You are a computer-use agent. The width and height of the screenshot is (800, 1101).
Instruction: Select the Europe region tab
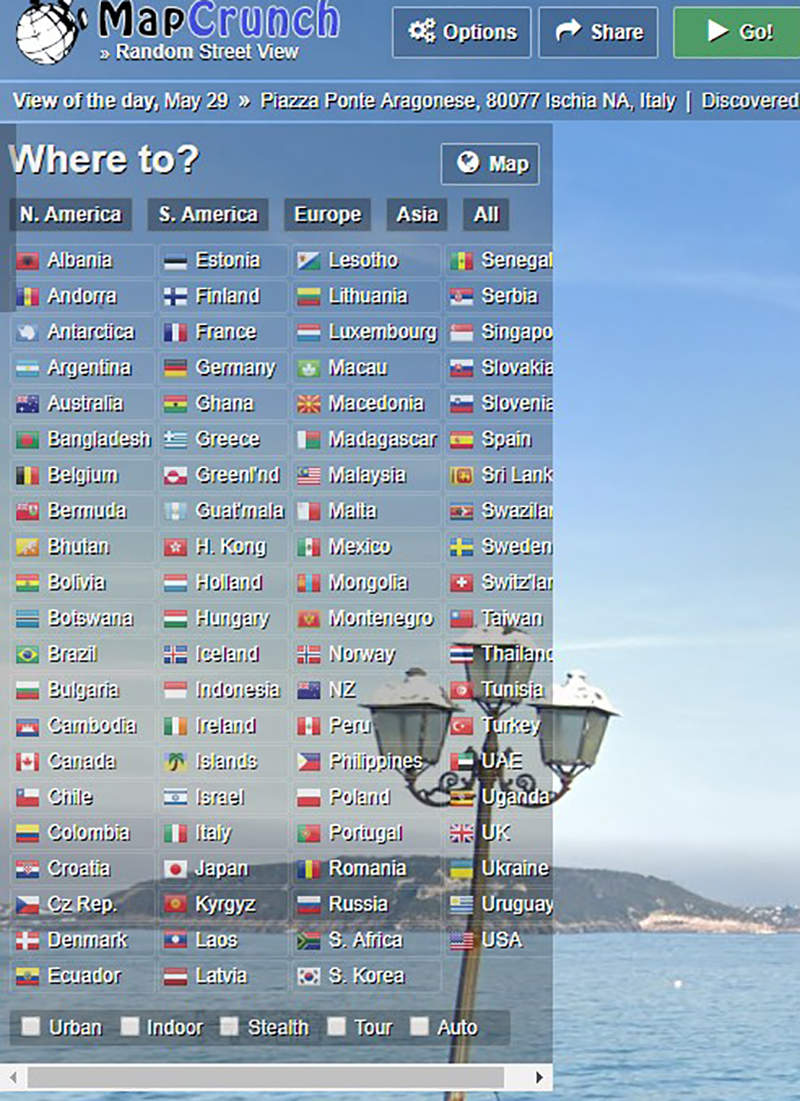(327, 214)
